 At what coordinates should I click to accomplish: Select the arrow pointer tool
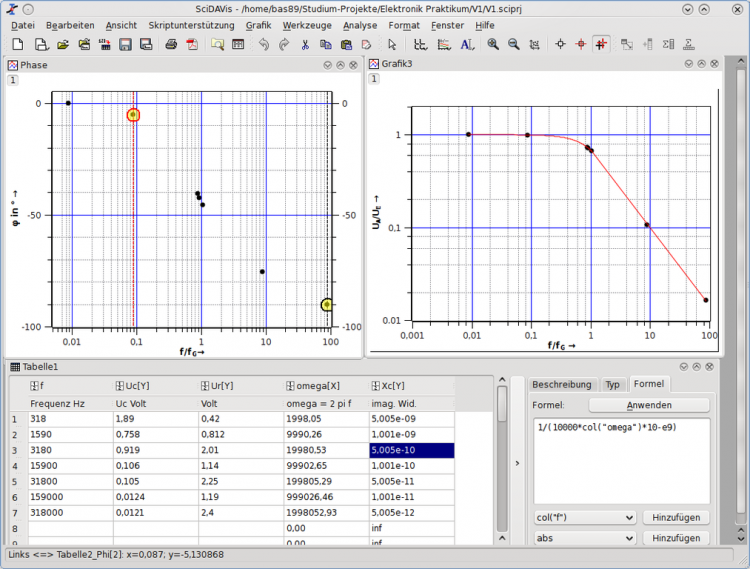[x=392, y=45]
